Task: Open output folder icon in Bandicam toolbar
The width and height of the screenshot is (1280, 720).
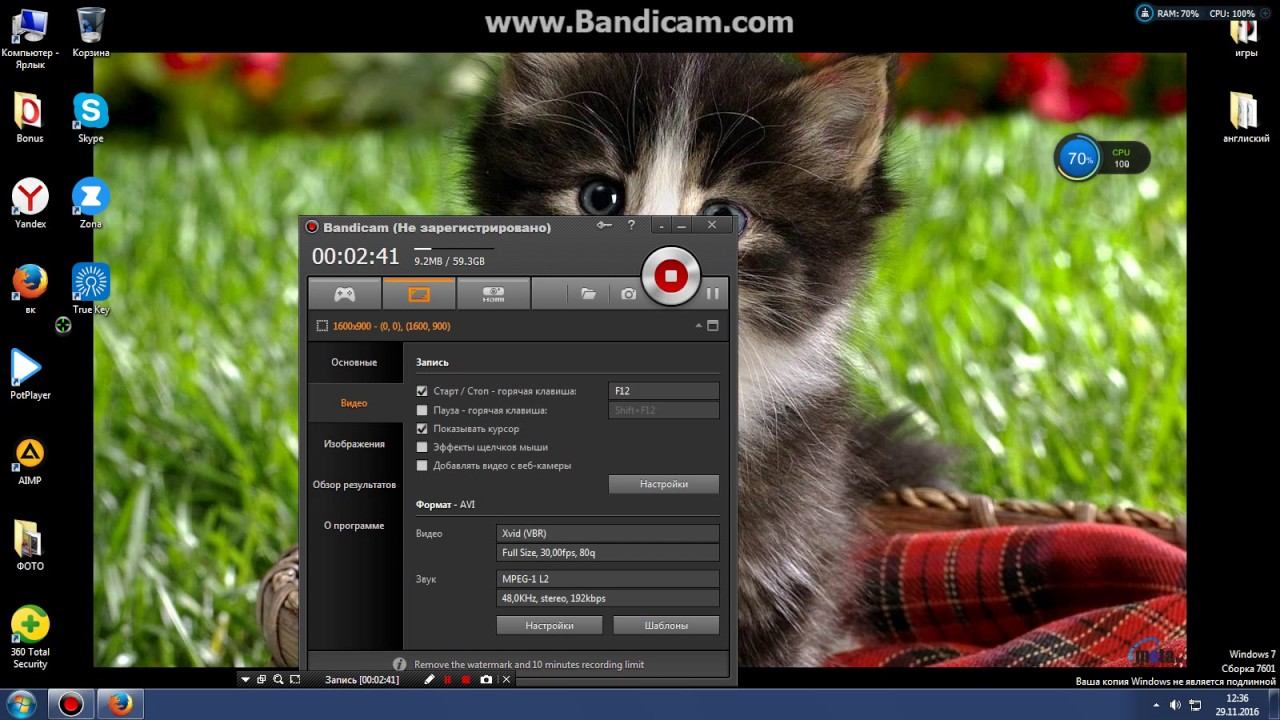Action: (x=588, y=294)
